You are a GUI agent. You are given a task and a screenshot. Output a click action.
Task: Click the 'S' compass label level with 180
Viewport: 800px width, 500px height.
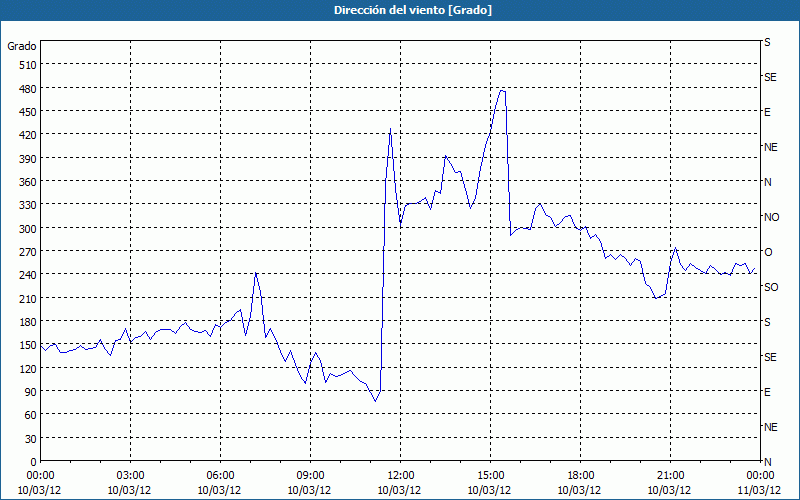[767, 322]
